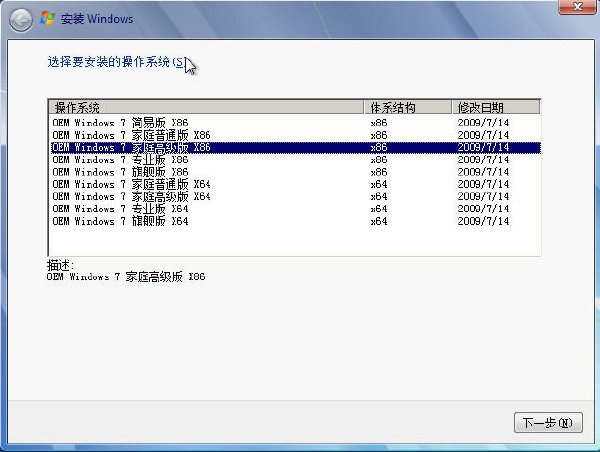
Task: Sort by the 修改日期 column header
Action: (496, 108)
